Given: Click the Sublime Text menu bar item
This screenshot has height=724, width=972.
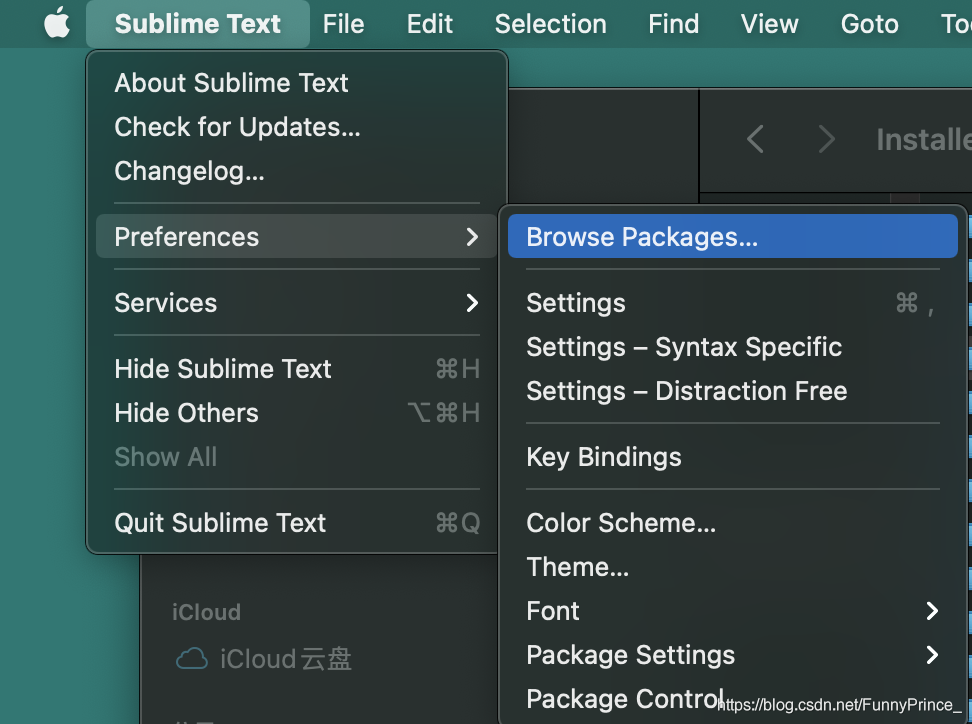Looking at the screenshot, I should pos(198,24).
